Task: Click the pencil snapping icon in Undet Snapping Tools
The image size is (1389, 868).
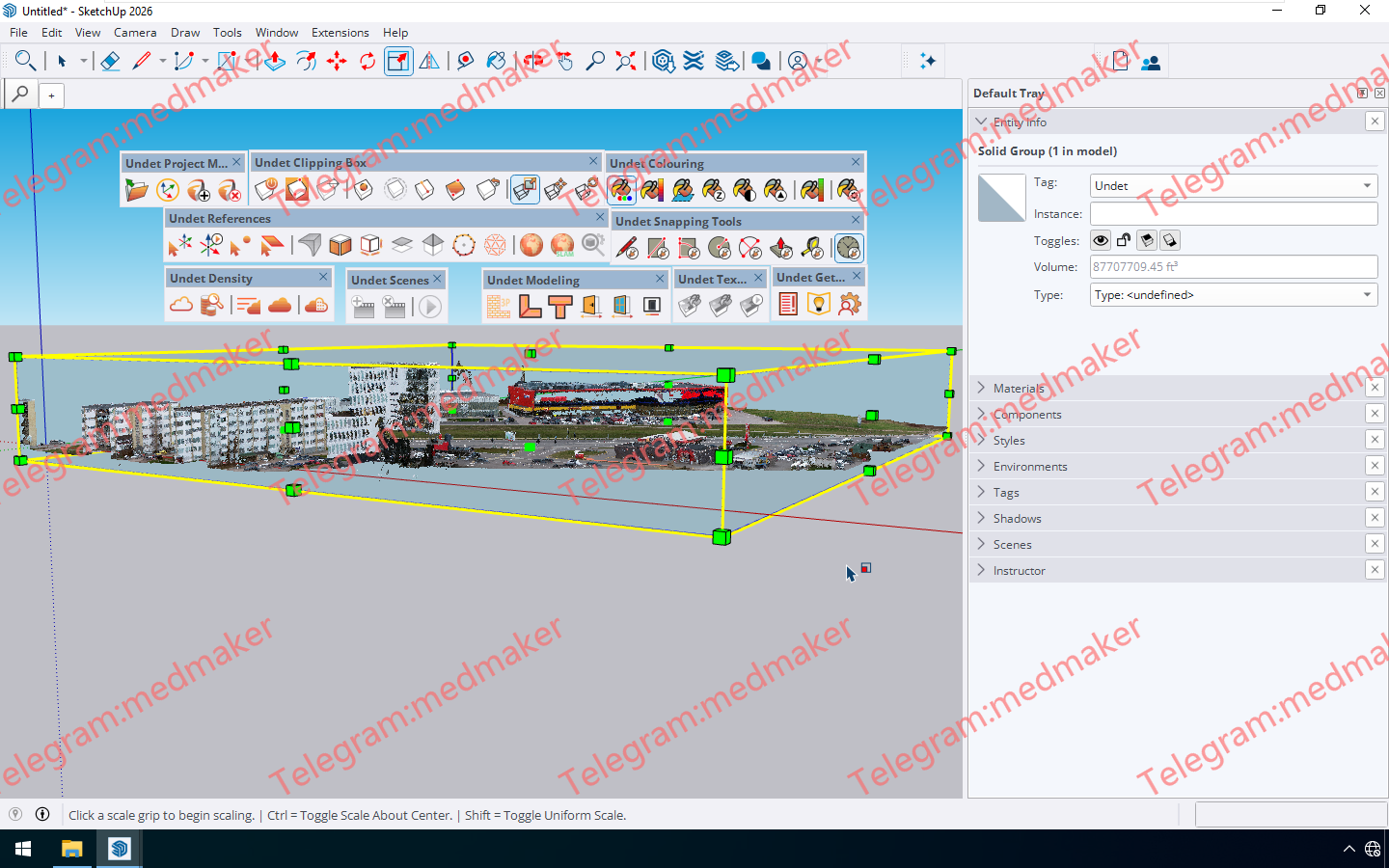Action: click(627, 248)
